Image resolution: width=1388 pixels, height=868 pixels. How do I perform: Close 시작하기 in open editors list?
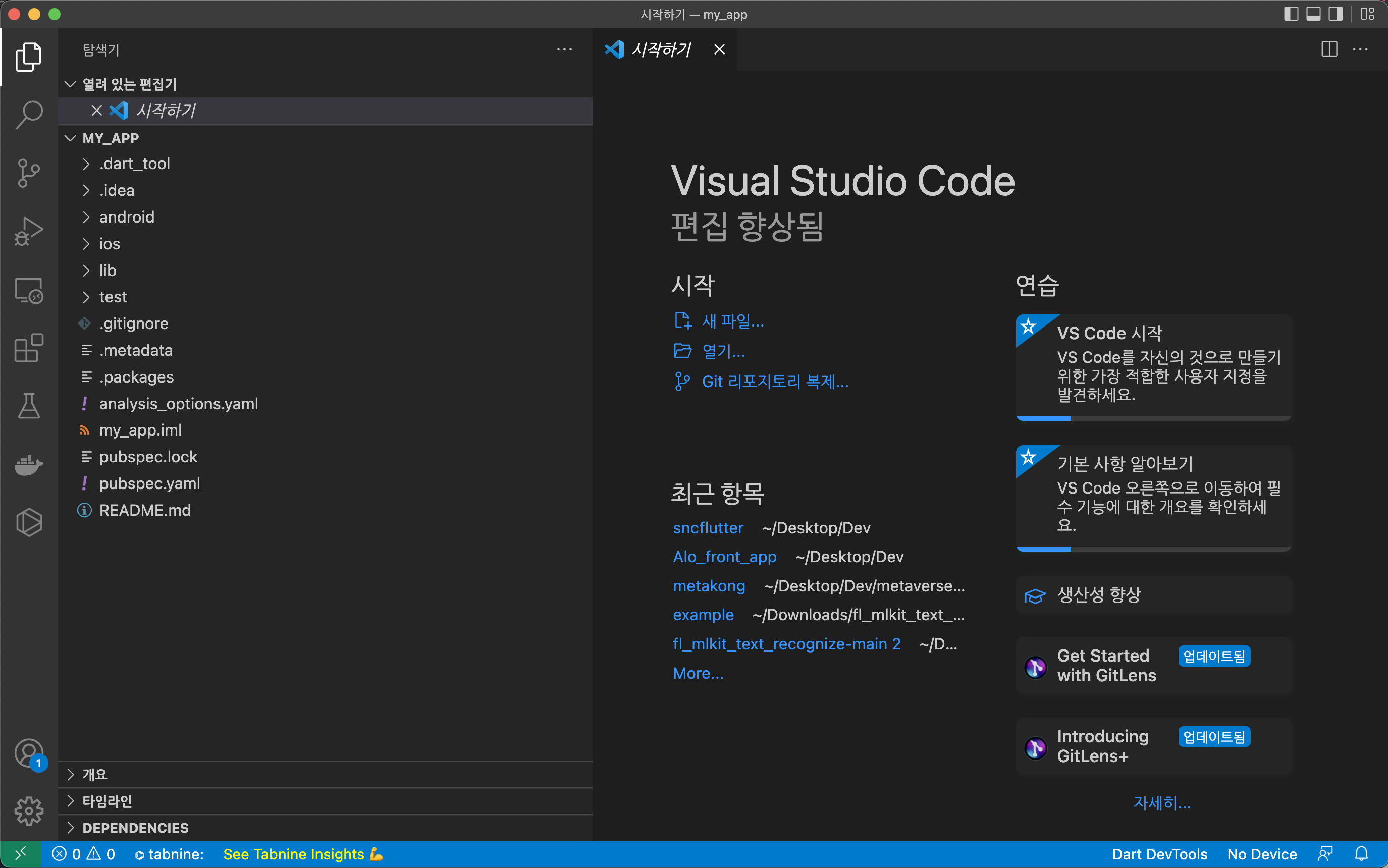pos(96,110)
